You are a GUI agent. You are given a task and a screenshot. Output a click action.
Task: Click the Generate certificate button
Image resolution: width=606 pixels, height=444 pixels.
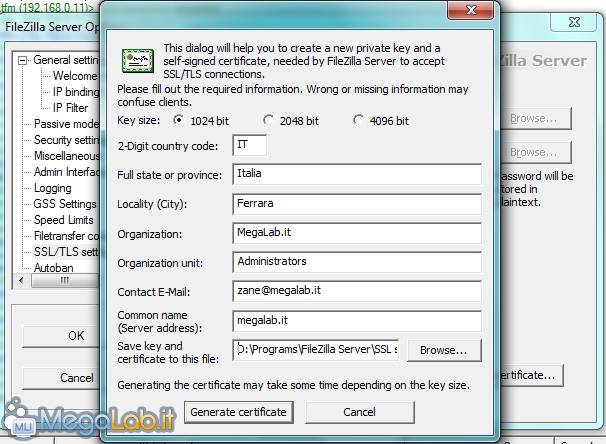point(238,412)
